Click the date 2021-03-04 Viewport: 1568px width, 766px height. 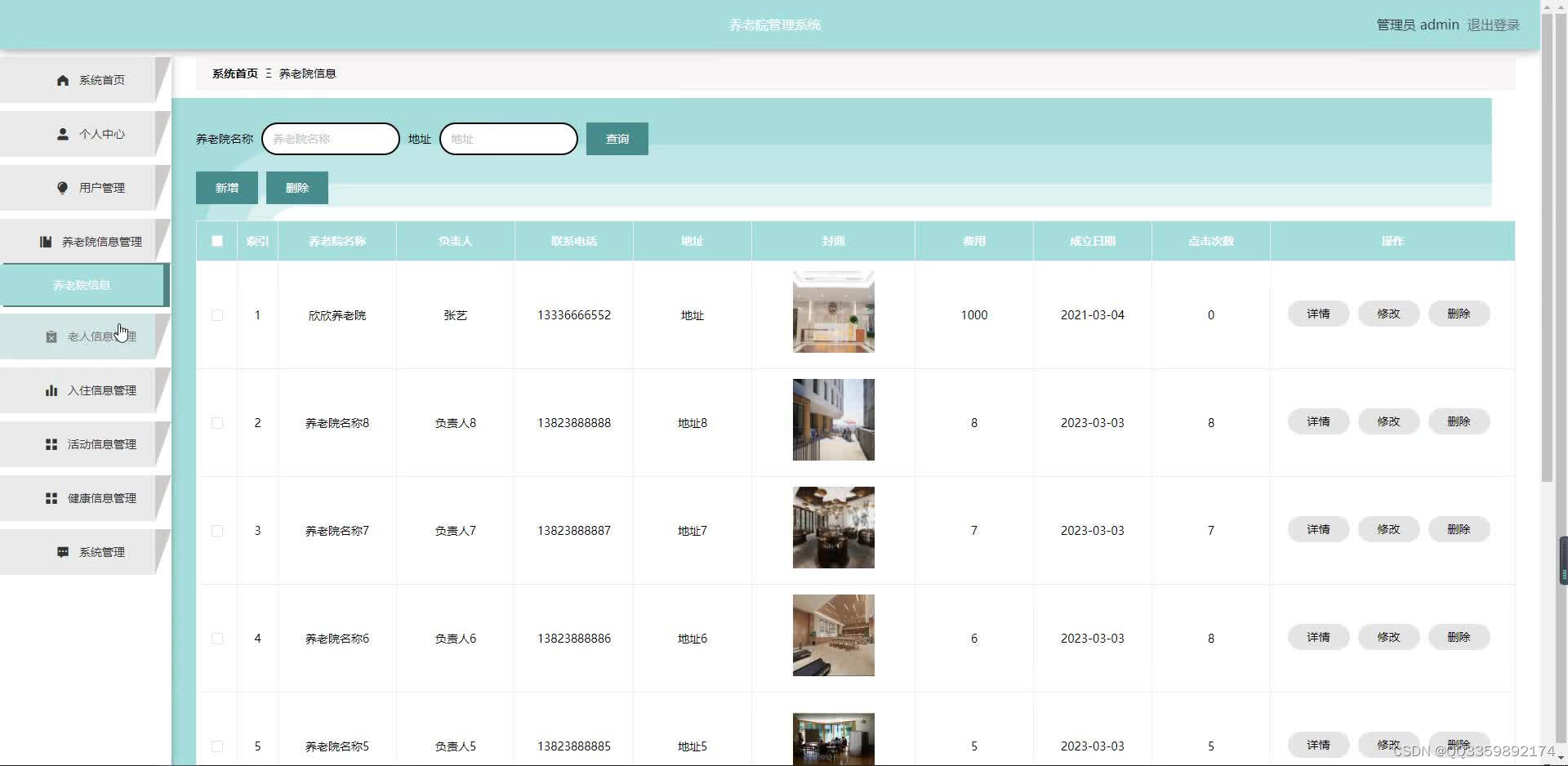tap(1093, 315)
